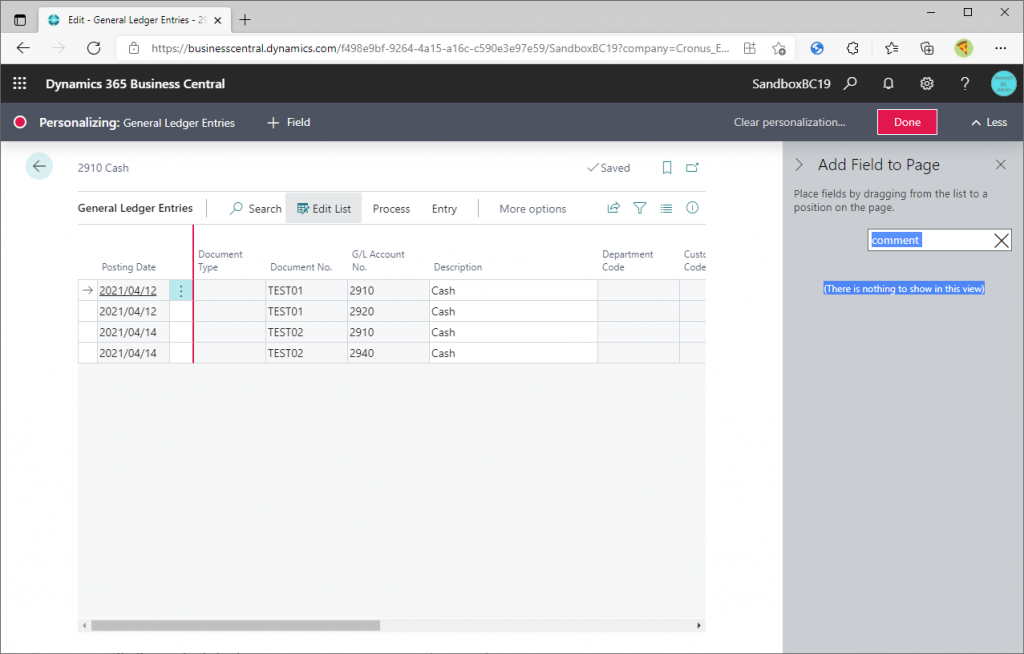This screenshot has height=654, width=1024.
Task: Open the Process menu
Action: pos(391,209)
